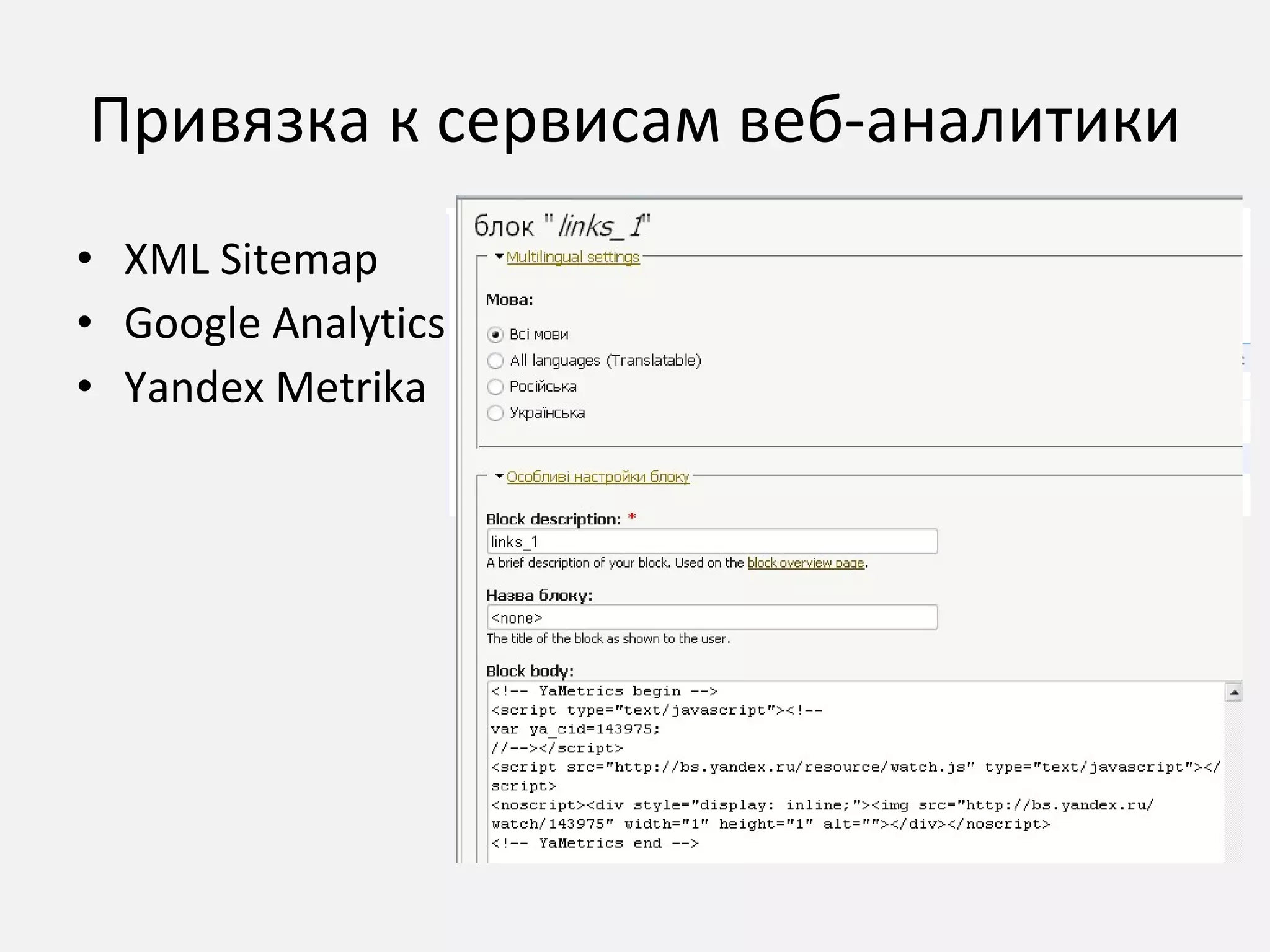Collapse the Multilingual settings arrow
The width and height of the screenshot is (1270, 952).
tap(499, 256)
